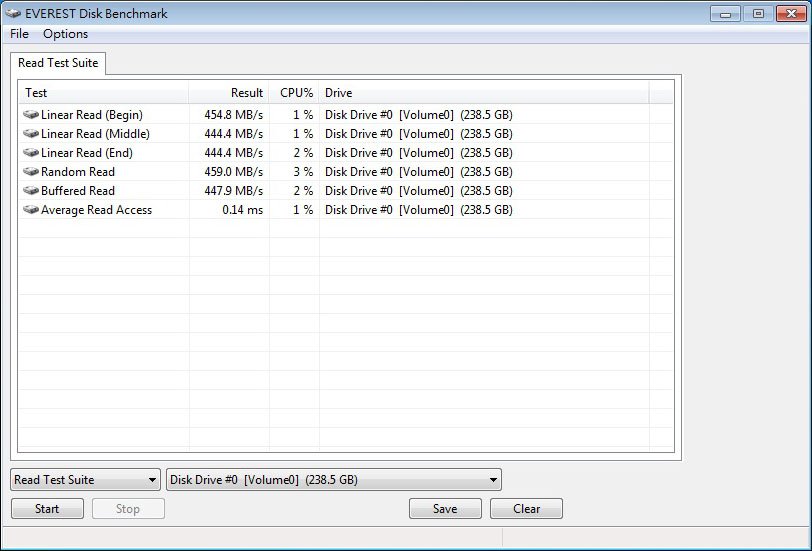Close the EVEREST Disk Benchmark window
Image resolution: width=812 pixels, height=551 pixels.
coord(791,13)
